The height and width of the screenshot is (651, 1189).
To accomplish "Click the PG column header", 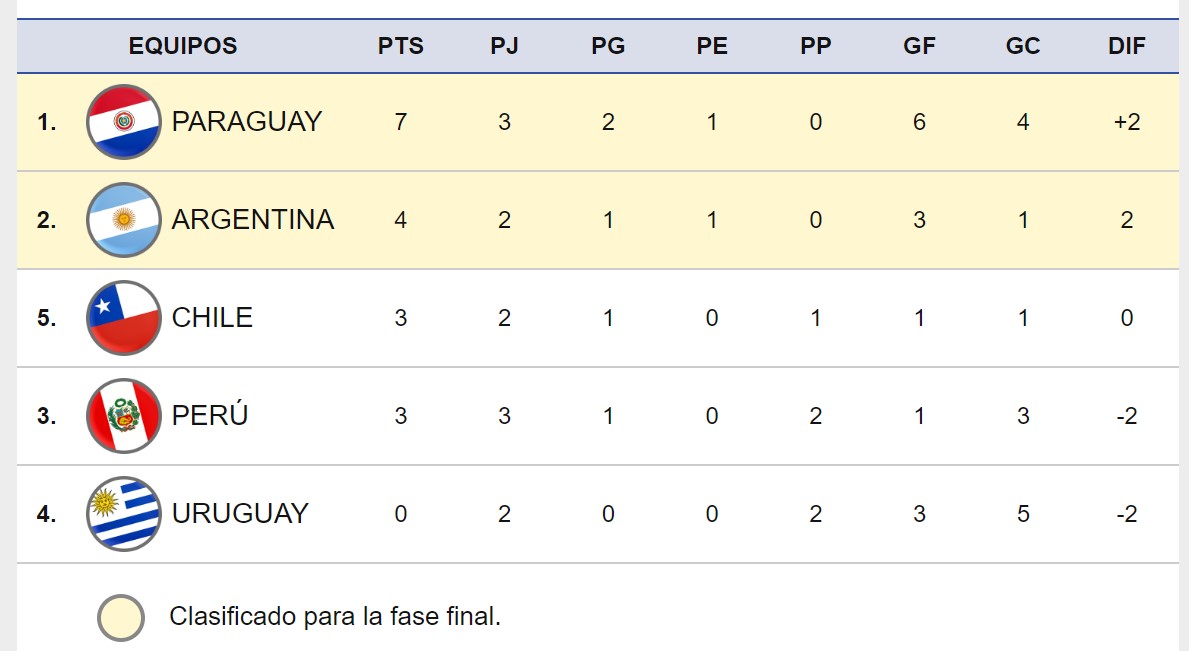I will pyautogui.click(x=608, y=46).
